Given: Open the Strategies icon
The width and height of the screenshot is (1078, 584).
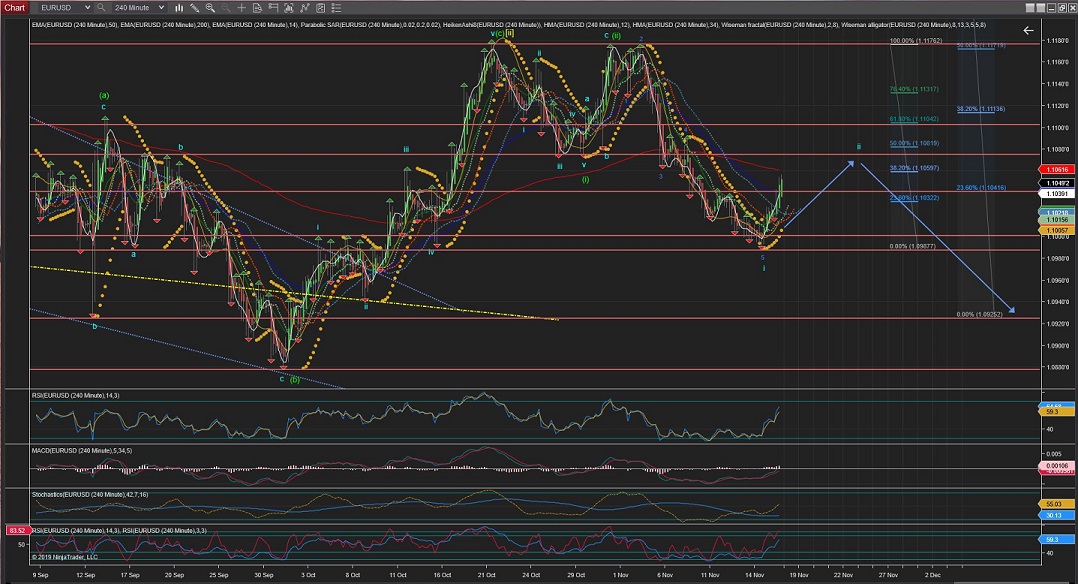Looking at the screenshot, I should pos(320,8).
